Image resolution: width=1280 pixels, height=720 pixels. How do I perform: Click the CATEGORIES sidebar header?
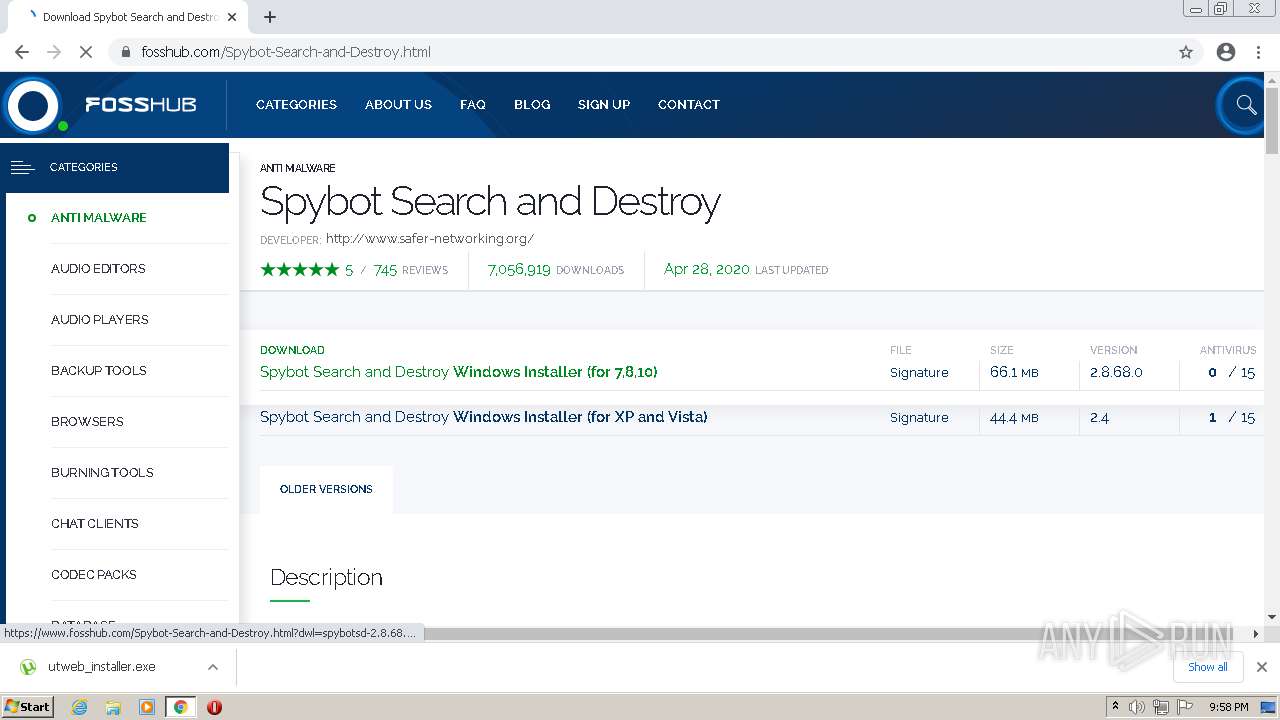click(x=117, y=167)
